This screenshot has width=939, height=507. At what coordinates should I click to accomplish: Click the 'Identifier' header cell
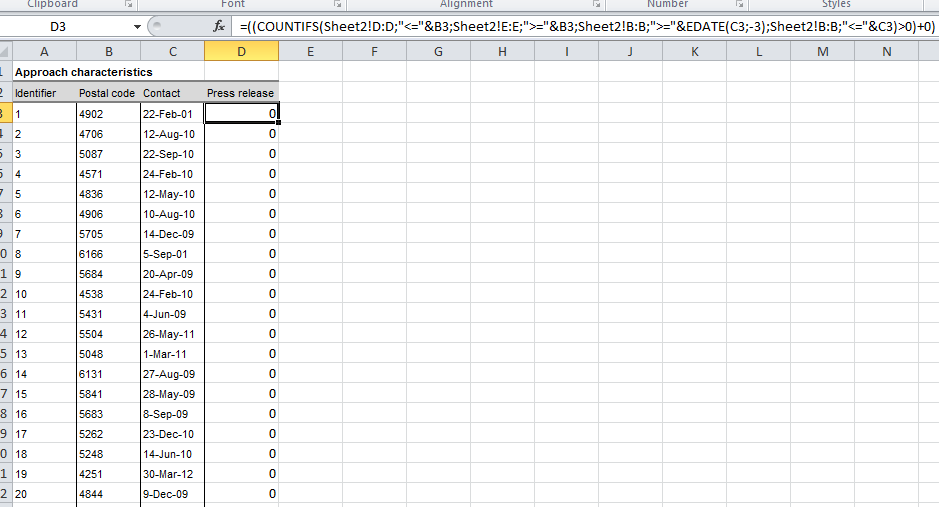[44, 93]
